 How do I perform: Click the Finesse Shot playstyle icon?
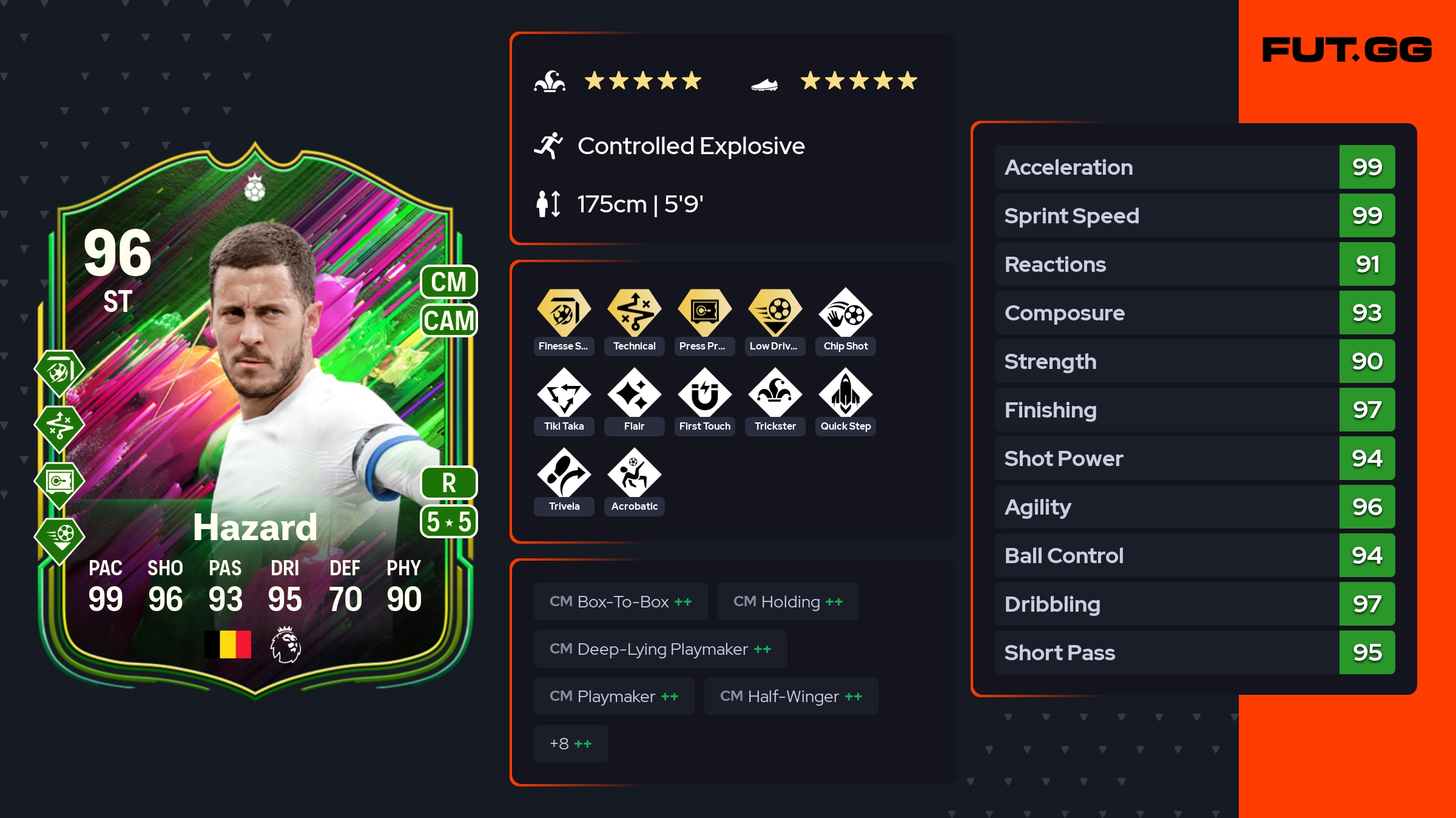564,312
